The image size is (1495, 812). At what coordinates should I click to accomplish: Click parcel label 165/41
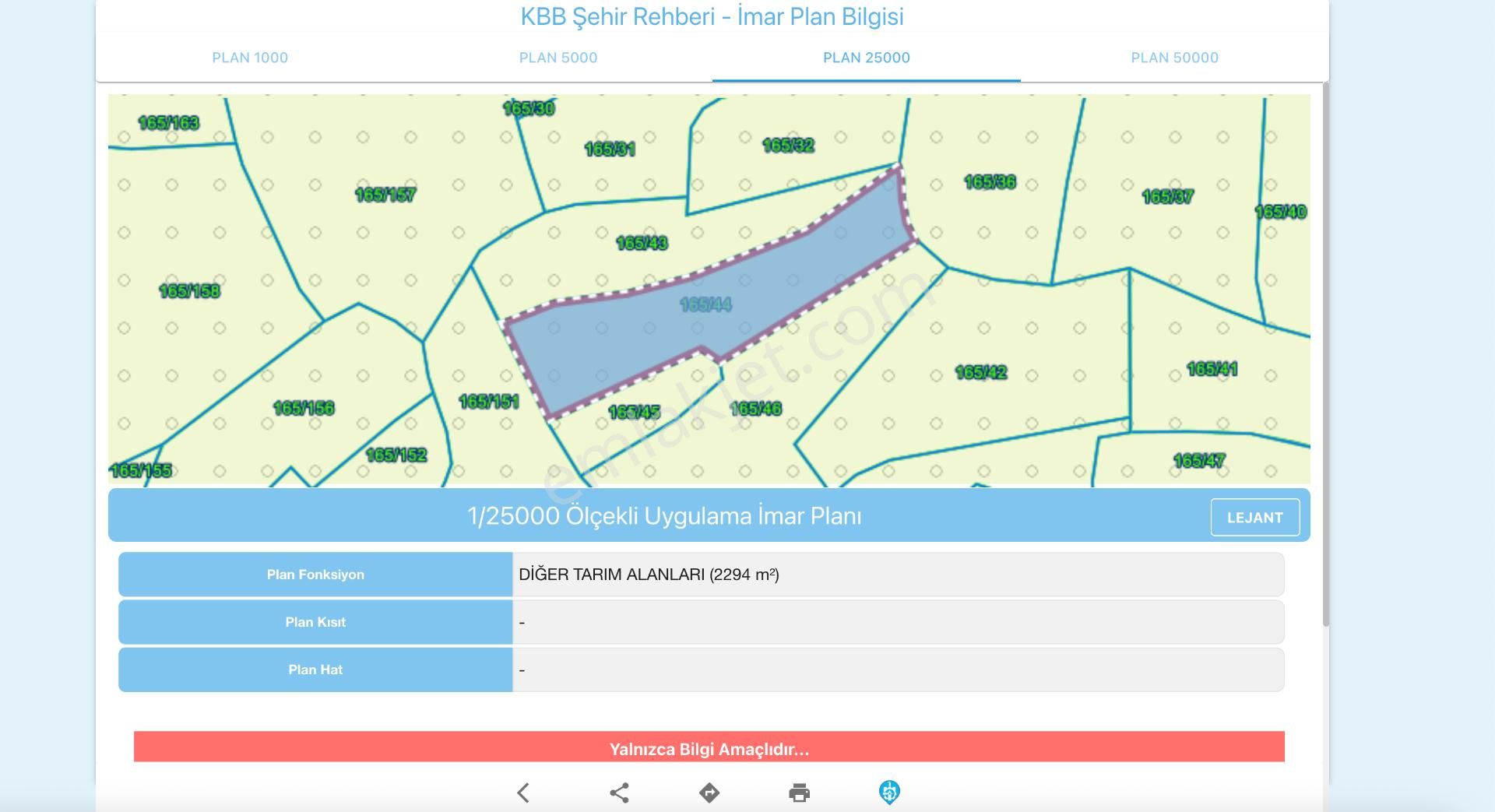[x=1212, y=369]
